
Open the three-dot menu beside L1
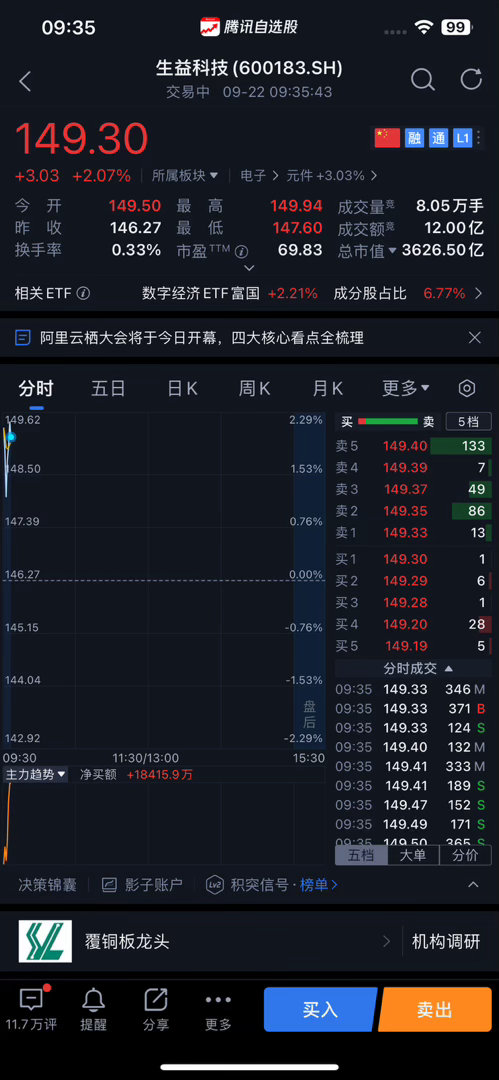point(479,138)
